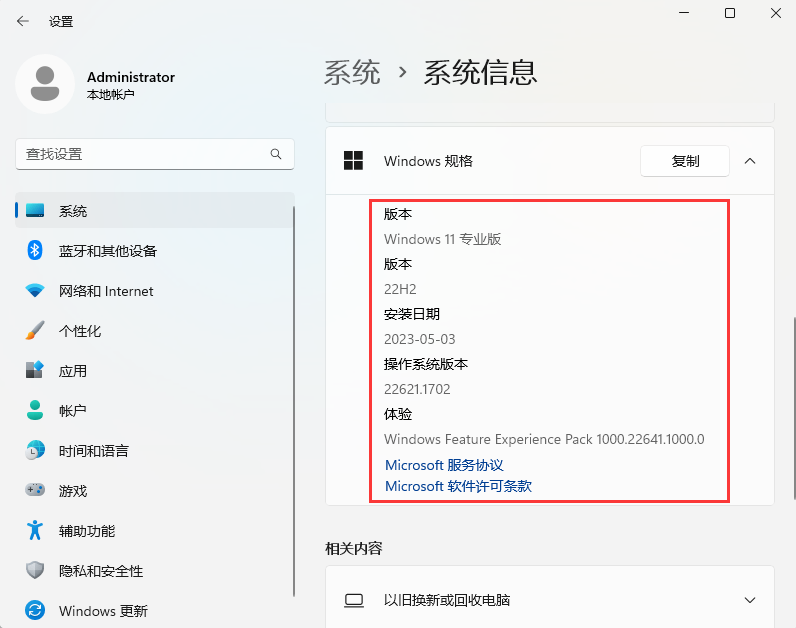This screenshot has height=628, width=796.
Task: Click the sidebar vertical scrollbar
Action: [294, 401]
